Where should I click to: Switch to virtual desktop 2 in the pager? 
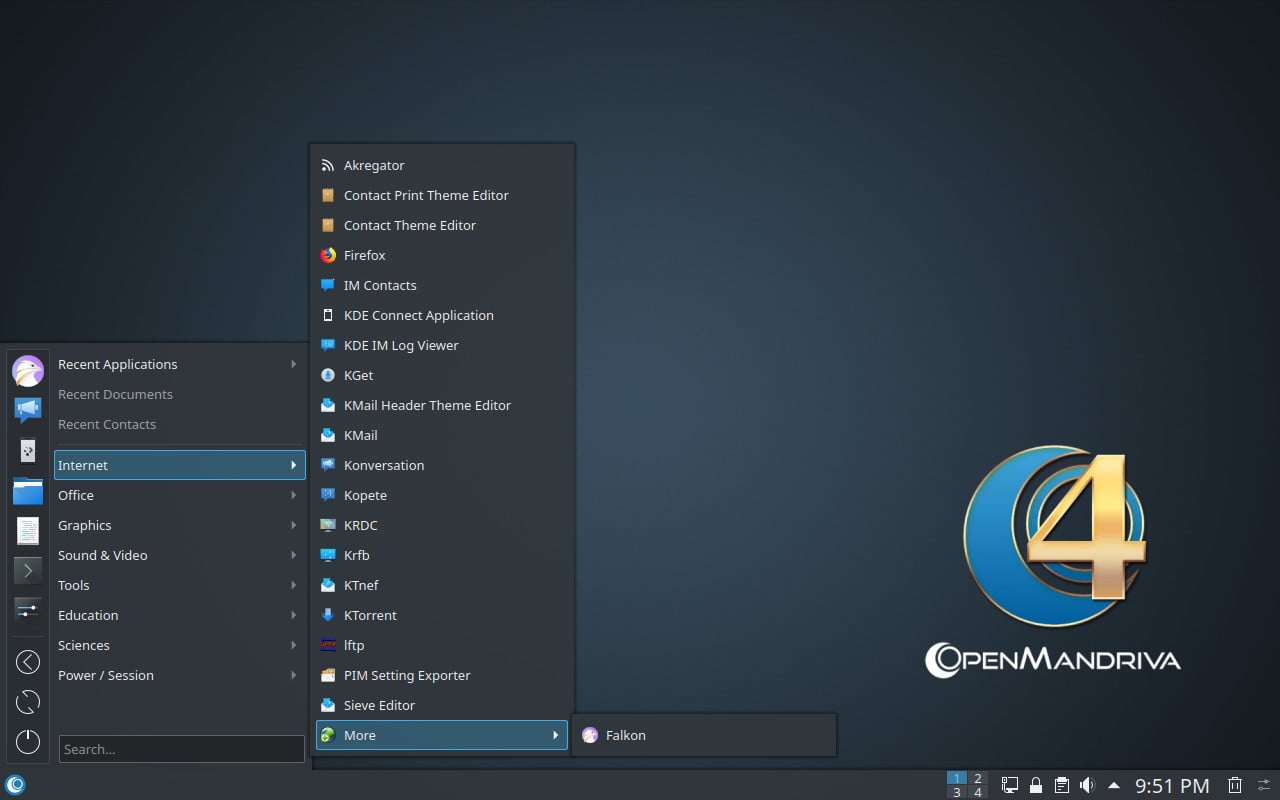point(977,778)
